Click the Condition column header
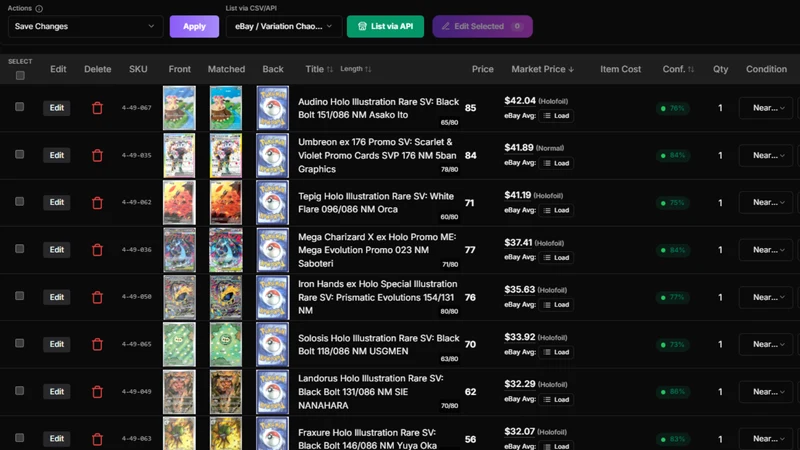The width and height of the screenshot is (800, 450). pos(766,69)
